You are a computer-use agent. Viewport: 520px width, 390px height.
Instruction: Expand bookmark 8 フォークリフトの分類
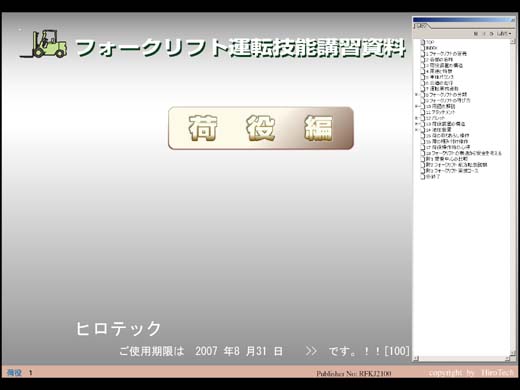[x=416, y=95]
